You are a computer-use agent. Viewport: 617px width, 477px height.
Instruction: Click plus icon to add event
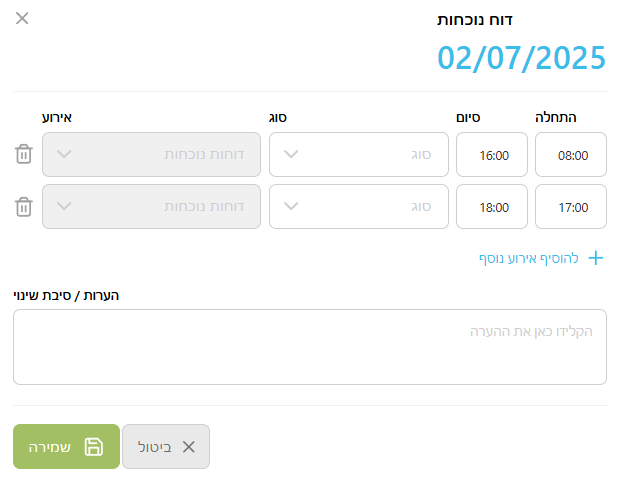click(x=596, y=258)
